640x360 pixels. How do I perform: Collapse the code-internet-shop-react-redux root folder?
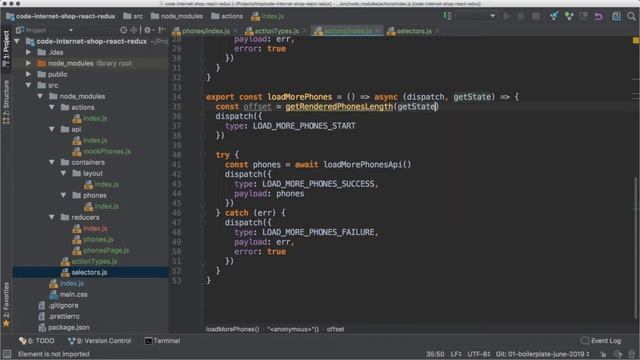point(17,41)
